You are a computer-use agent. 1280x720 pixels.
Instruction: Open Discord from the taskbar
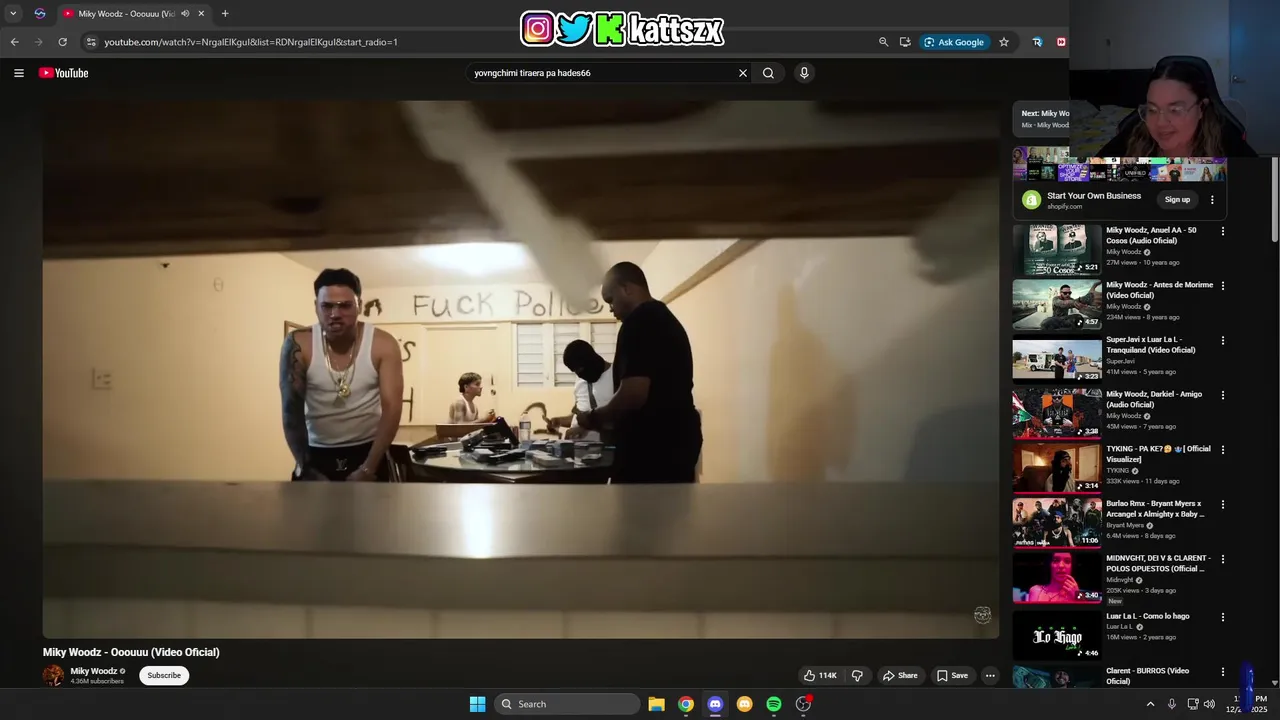(x=715, y=704)
